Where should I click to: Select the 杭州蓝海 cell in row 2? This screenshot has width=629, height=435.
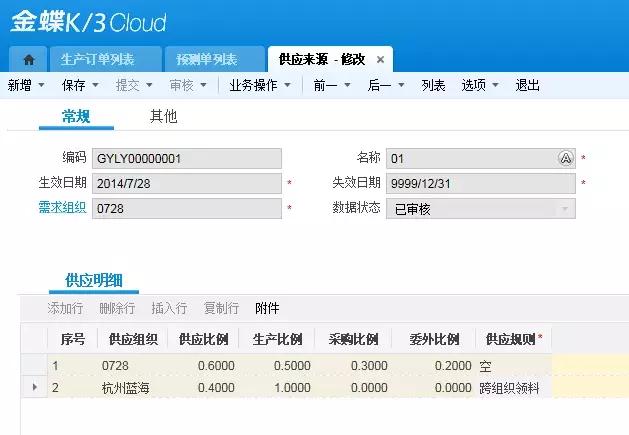133,387
